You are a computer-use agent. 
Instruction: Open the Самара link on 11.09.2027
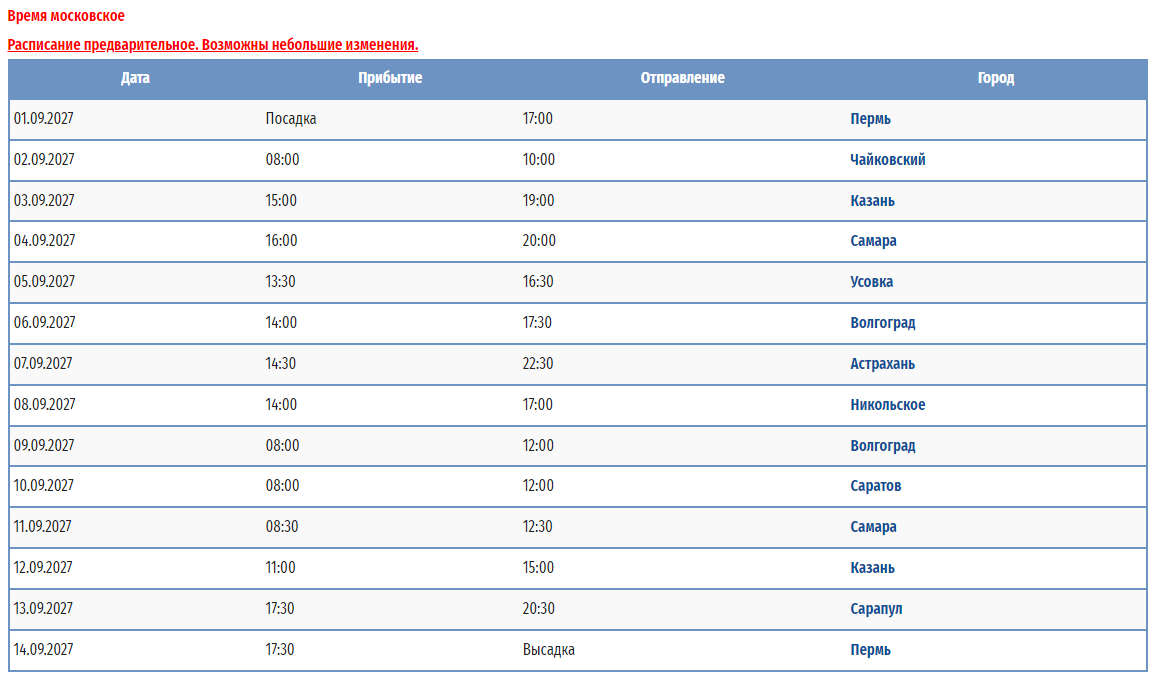click(x=873, y=527)
